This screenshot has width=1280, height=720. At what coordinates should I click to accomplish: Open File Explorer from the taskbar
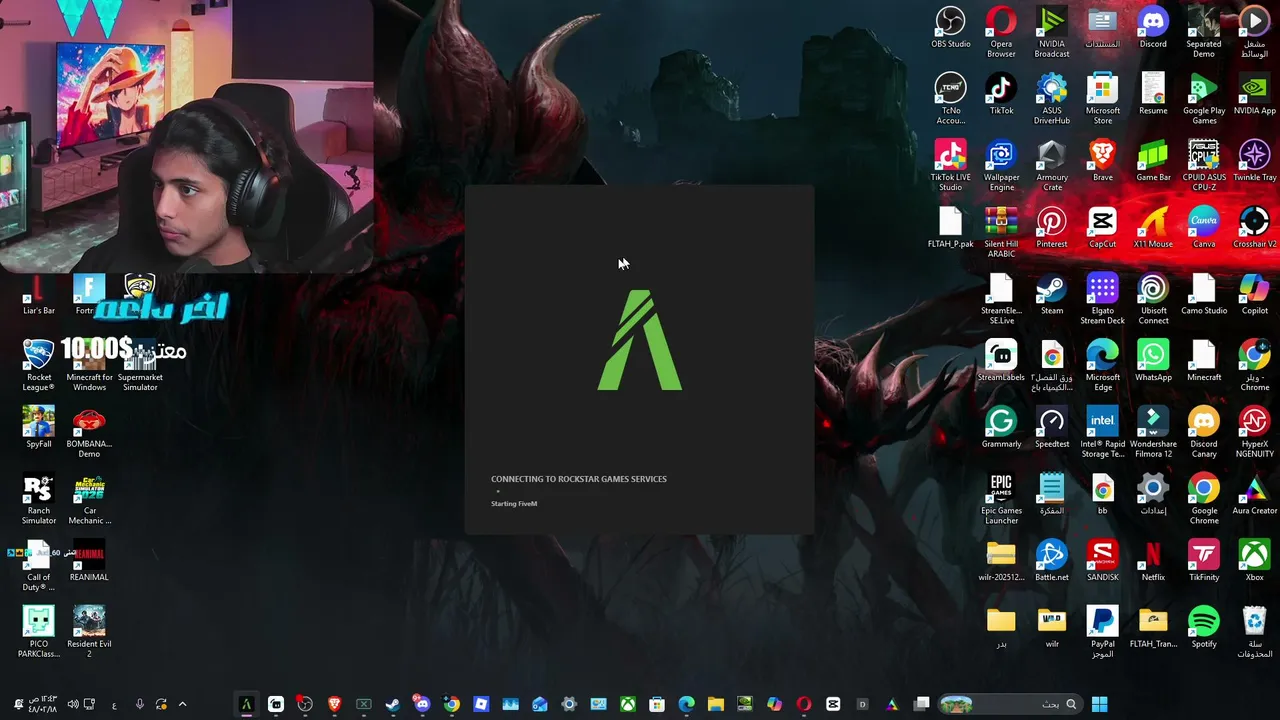[716, 704]
